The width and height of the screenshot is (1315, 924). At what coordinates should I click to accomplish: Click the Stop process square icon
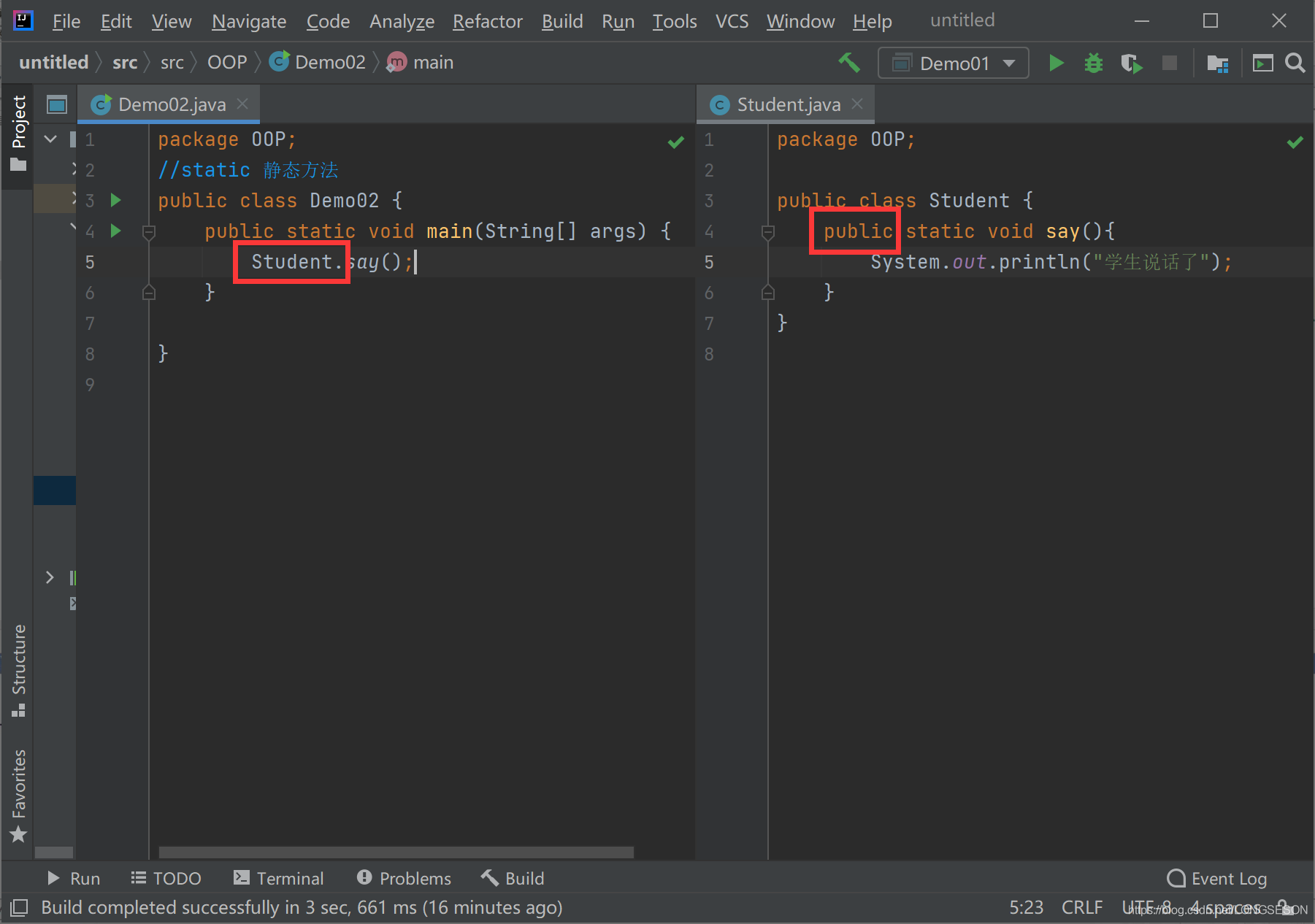pyautogui.click(x=1169, y=63)
